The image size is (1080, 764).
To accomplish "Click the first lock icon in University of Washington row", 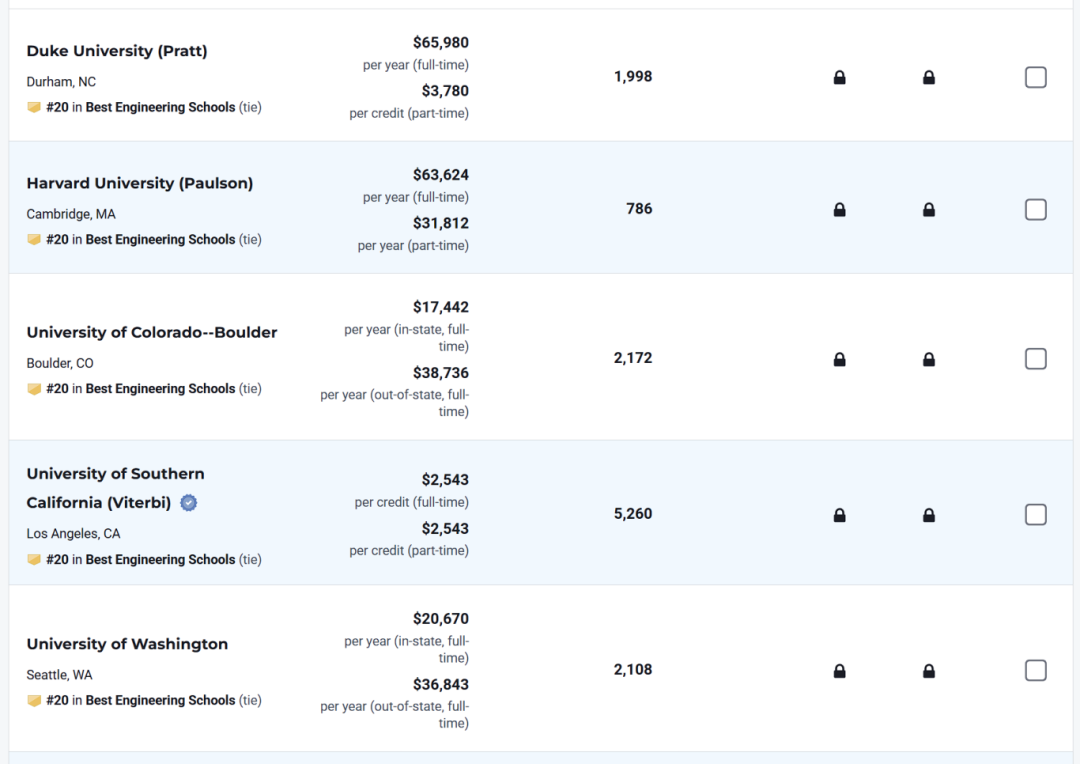I will (839, 671).
